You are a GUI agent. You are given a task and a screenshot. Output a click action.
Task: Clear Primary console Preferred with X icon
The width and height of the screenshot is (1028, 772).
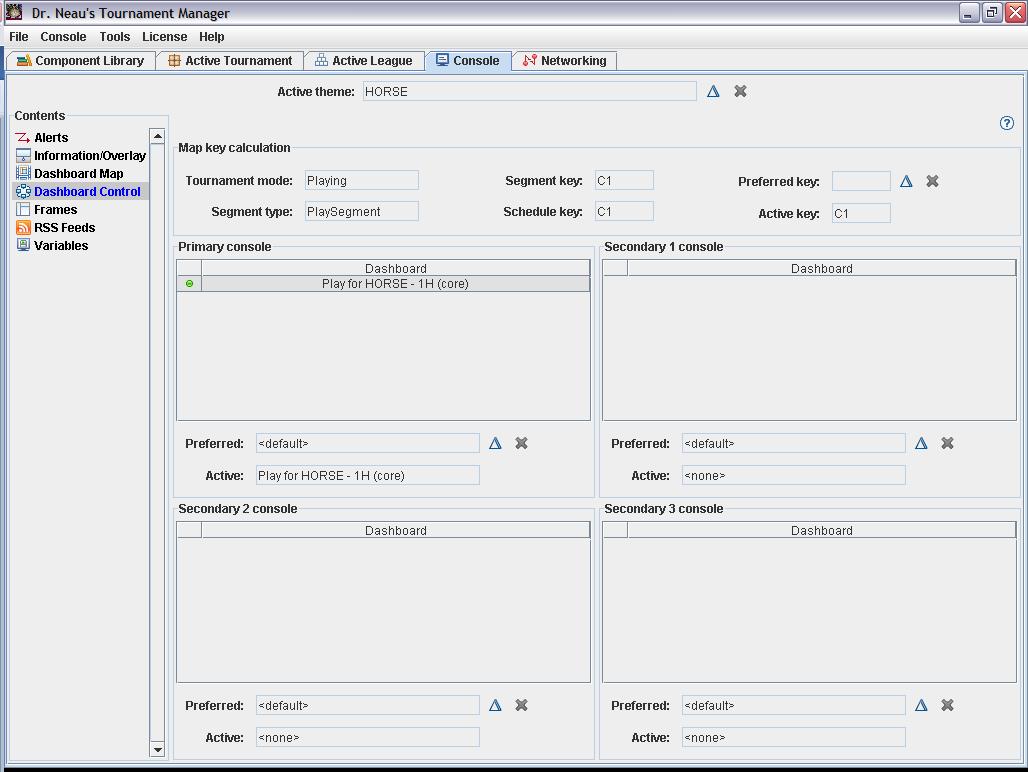[x=521, y=443]
